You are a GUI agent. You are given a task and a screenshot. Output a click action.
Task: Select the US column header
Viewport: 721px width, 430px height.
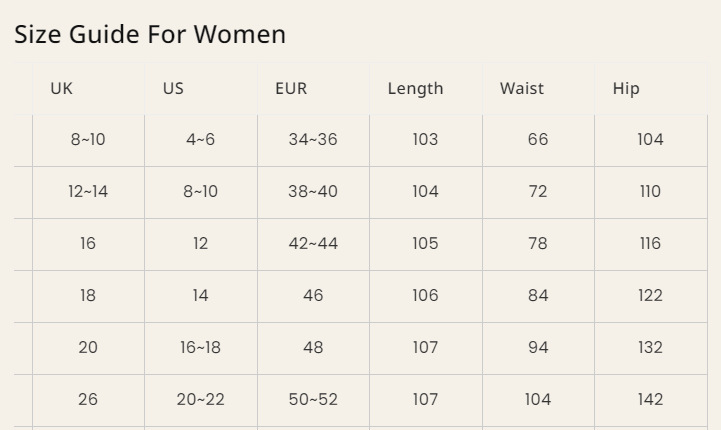point(174,88)
